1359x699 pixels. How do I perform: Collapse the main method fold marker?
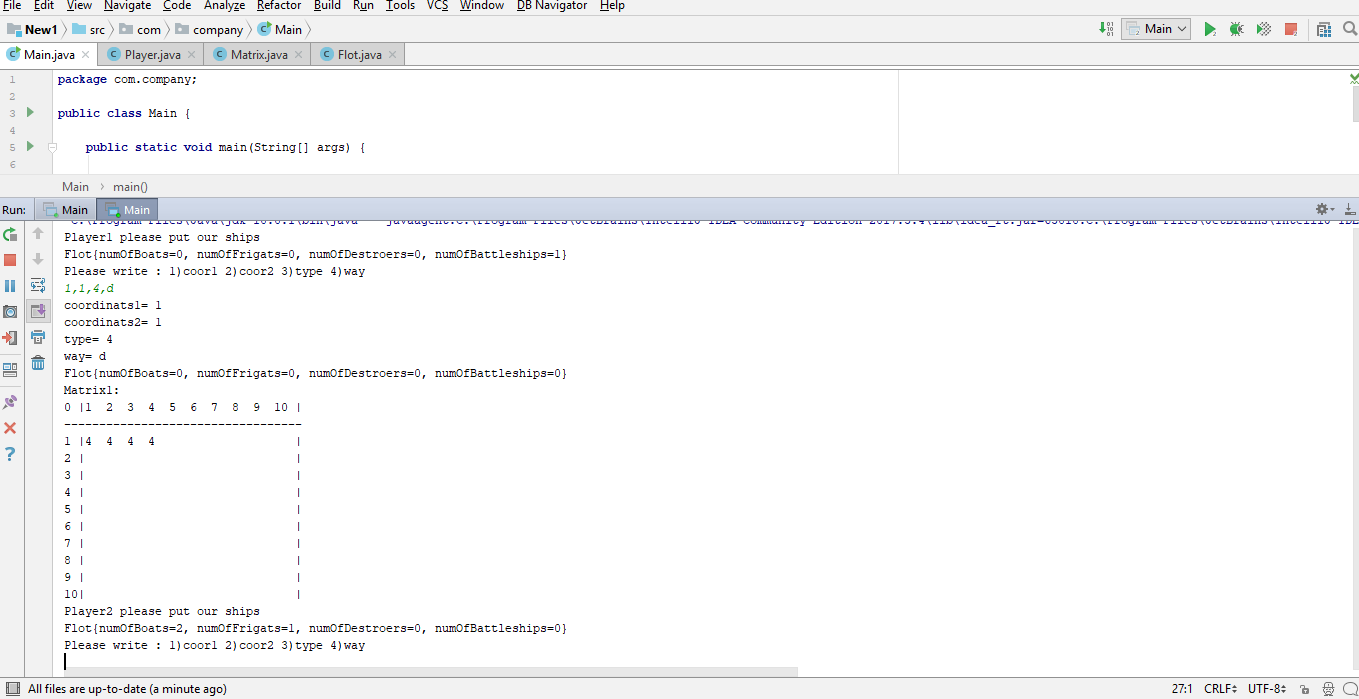(52, 147)
